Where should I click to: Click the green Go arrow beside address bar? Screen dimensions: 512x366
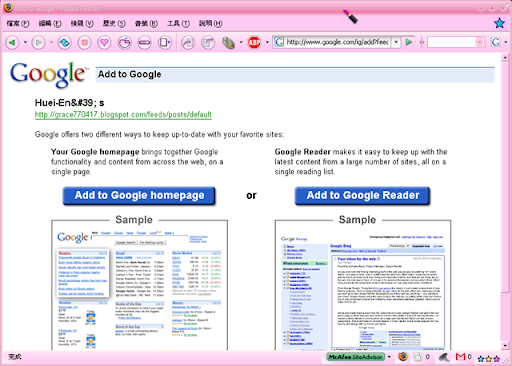pyautogui.click(x=409, y=42)
